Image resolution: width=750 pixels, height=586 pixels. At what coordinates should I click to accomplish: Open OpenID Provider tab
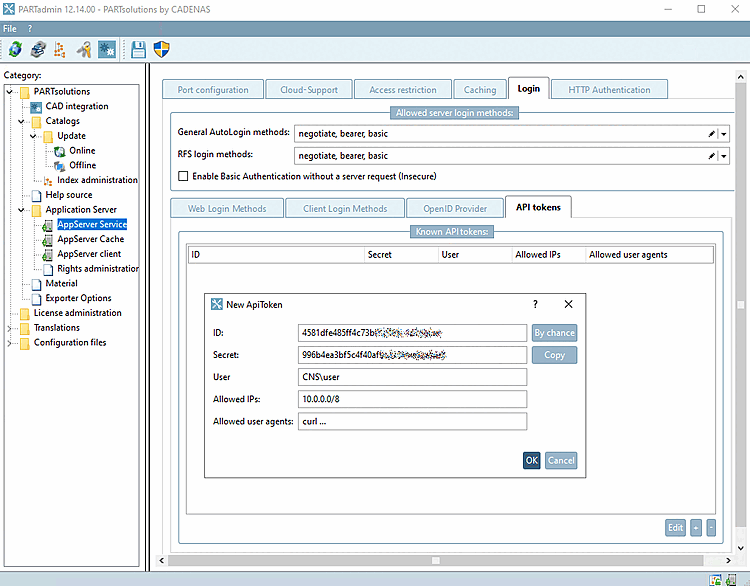point(455,209)
